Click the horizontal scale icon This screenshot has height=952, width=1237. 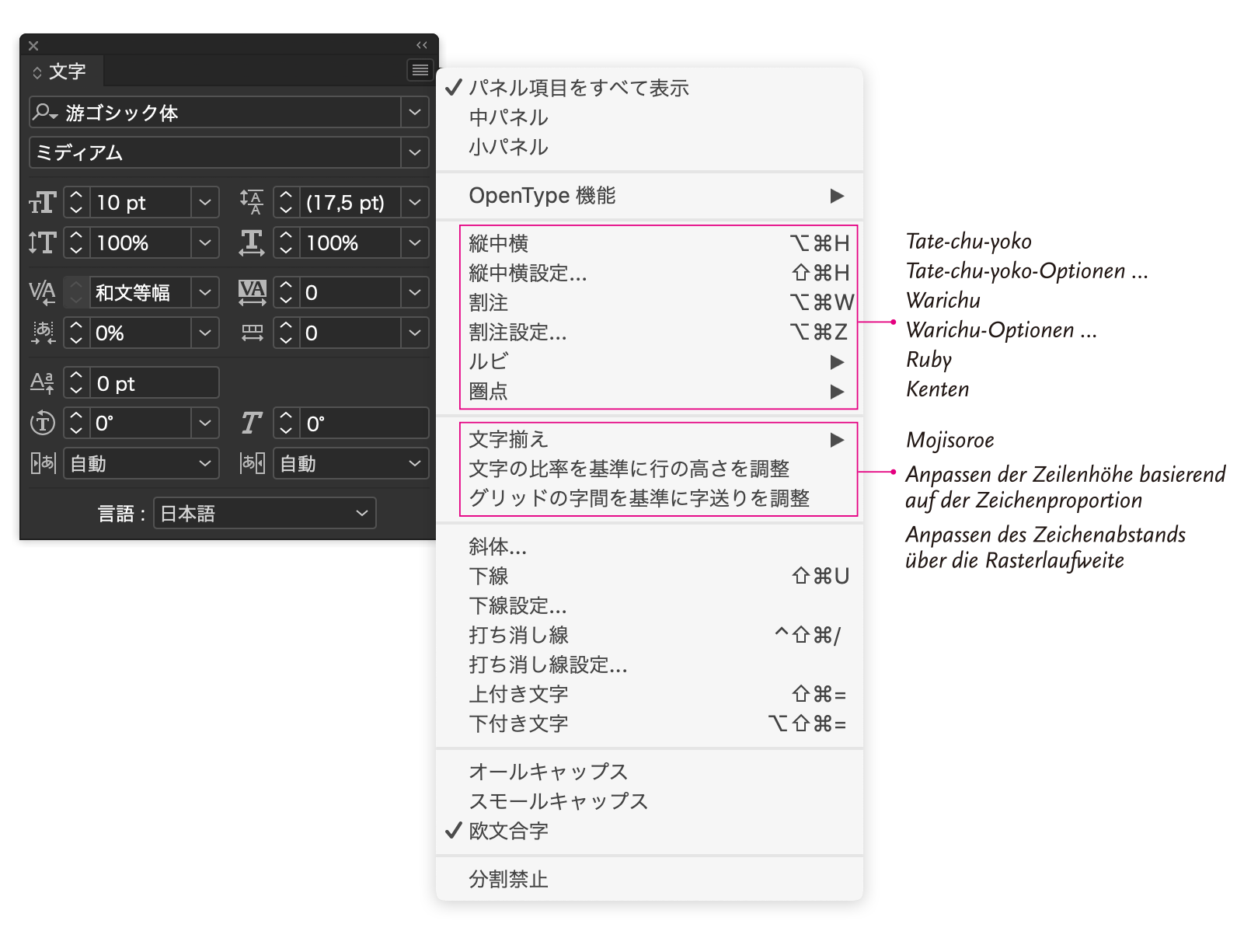point(252,243)
